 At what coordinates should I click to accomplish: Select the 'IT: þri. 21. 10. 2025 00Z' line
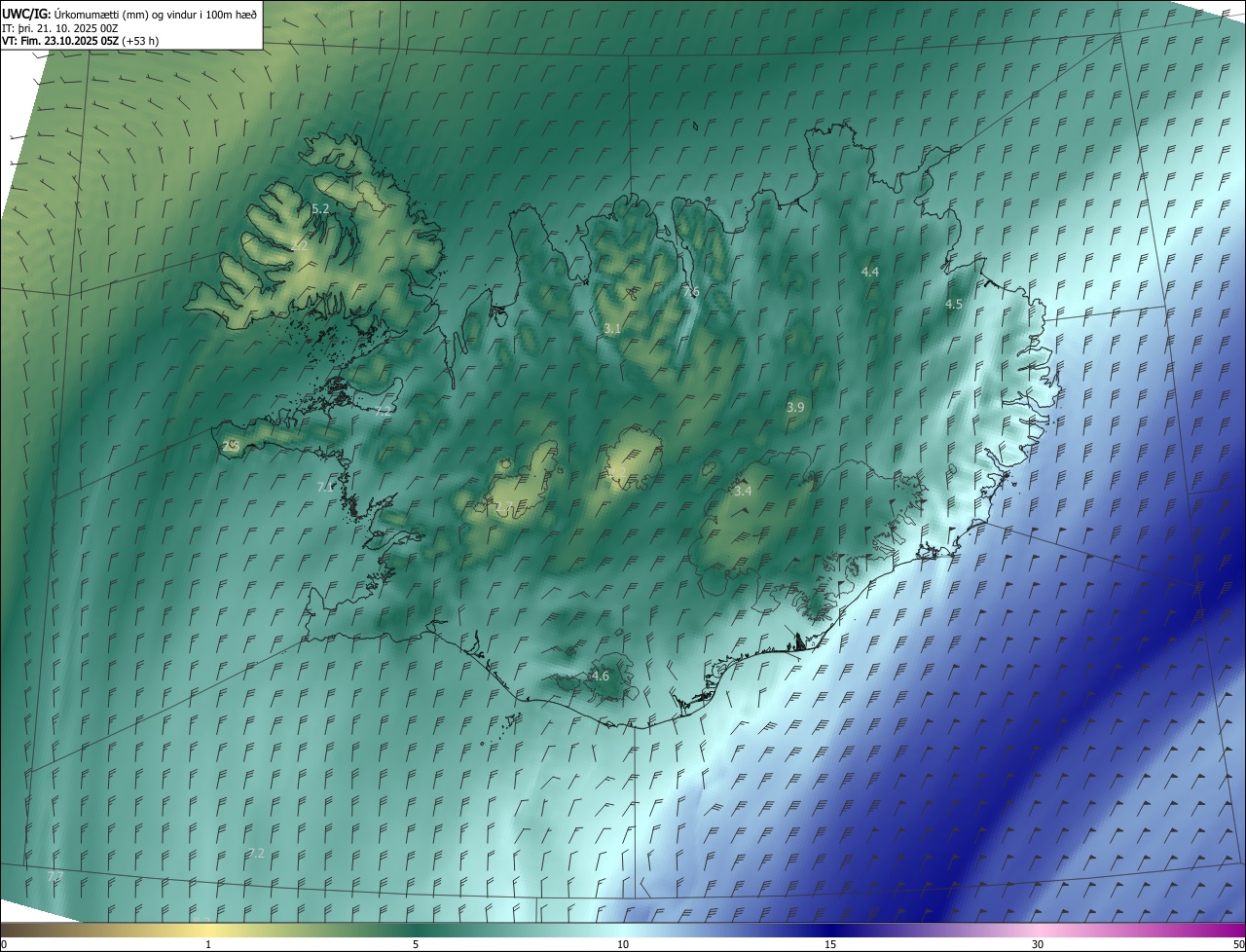pyautogui.click(x=60, y=28)
